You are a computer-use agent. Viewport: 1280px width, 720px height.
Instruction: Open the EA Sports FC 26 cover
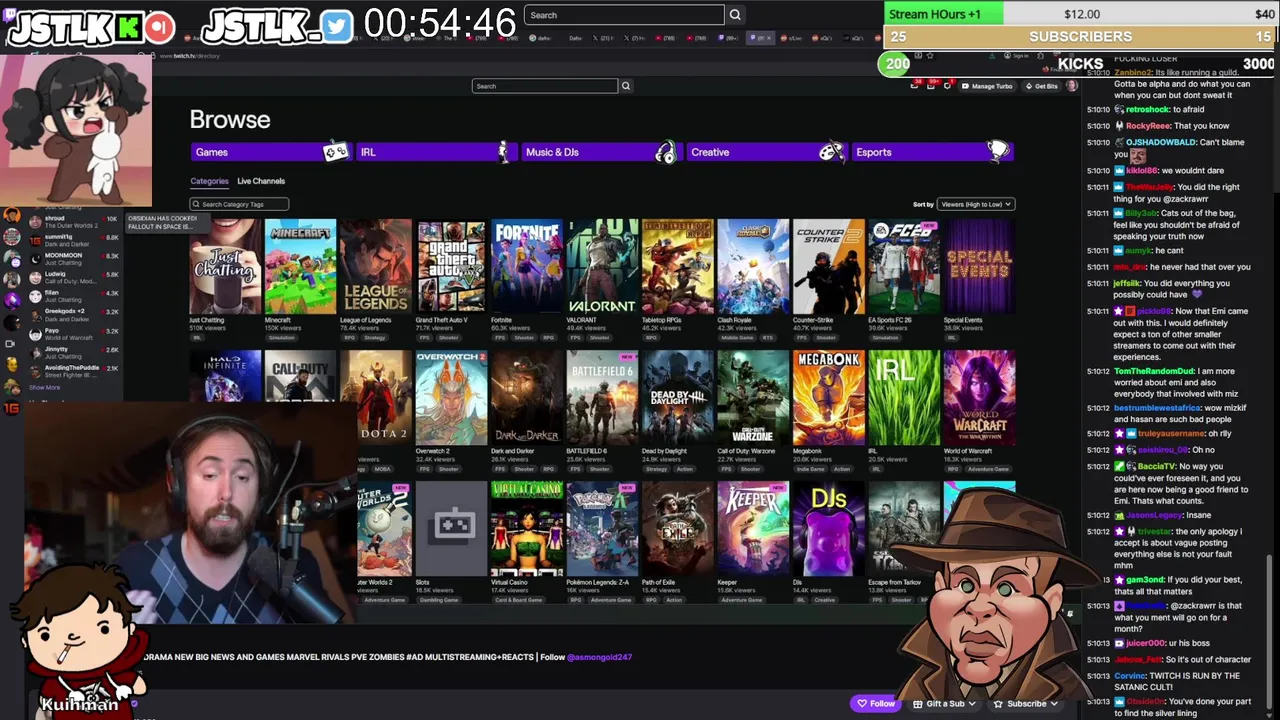[x=904, y=267]
